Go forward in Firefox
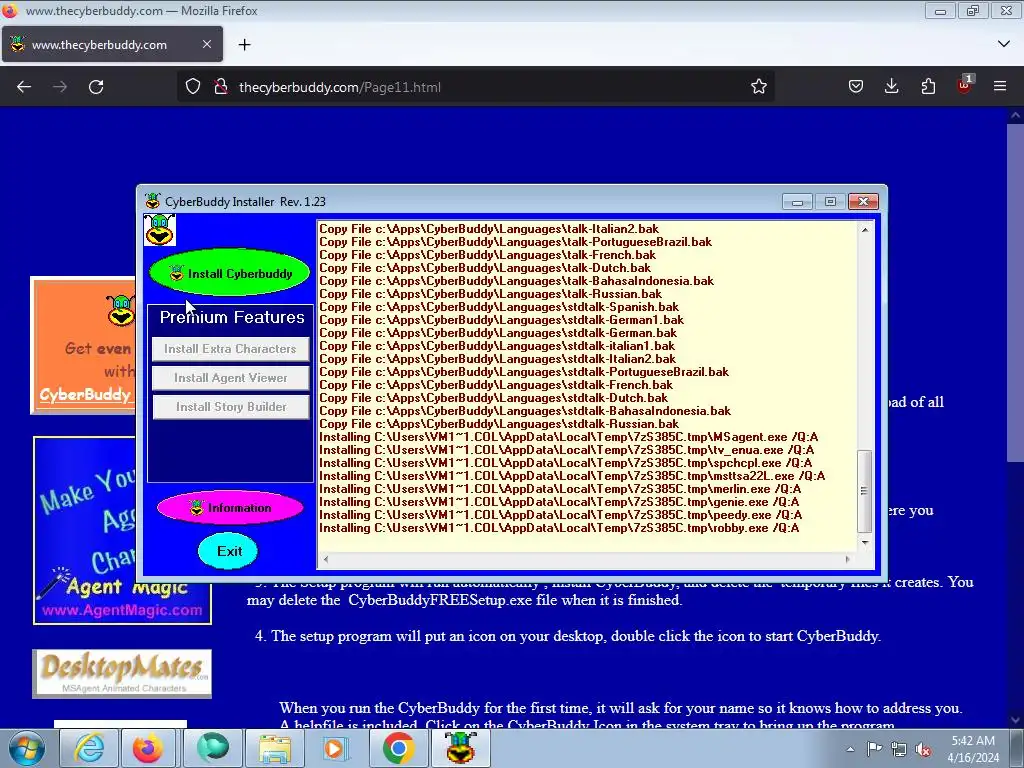1024x768 pixels. (60, 87)
